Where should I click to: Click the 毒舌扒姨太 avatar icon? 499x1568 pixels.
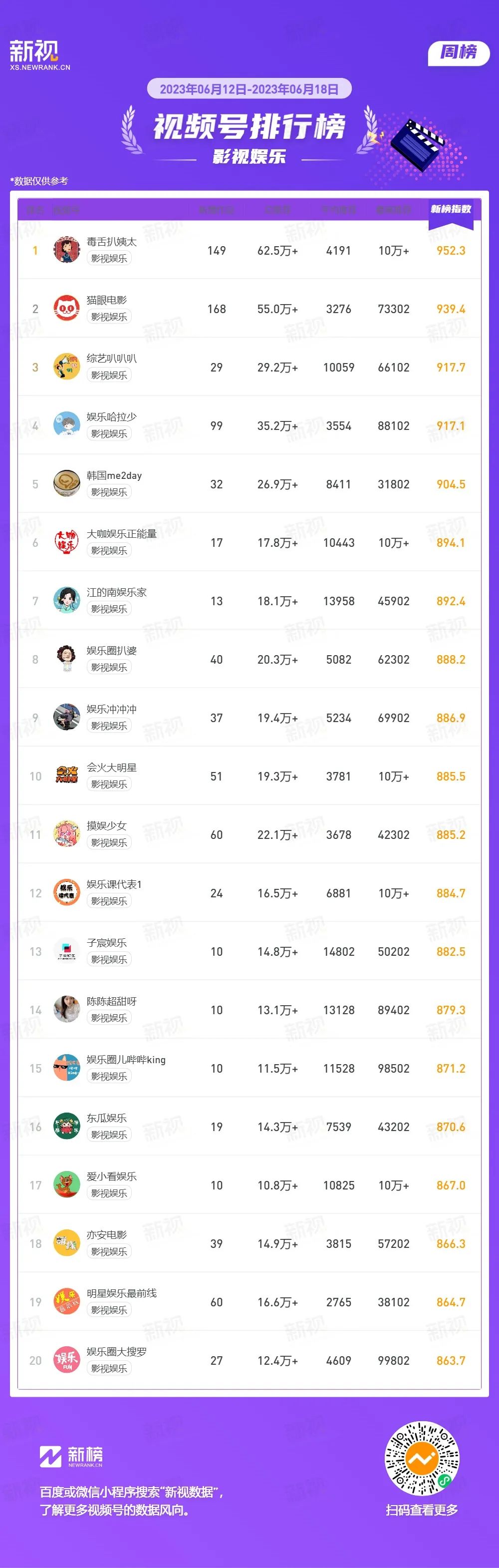click(x=66, y=250)
